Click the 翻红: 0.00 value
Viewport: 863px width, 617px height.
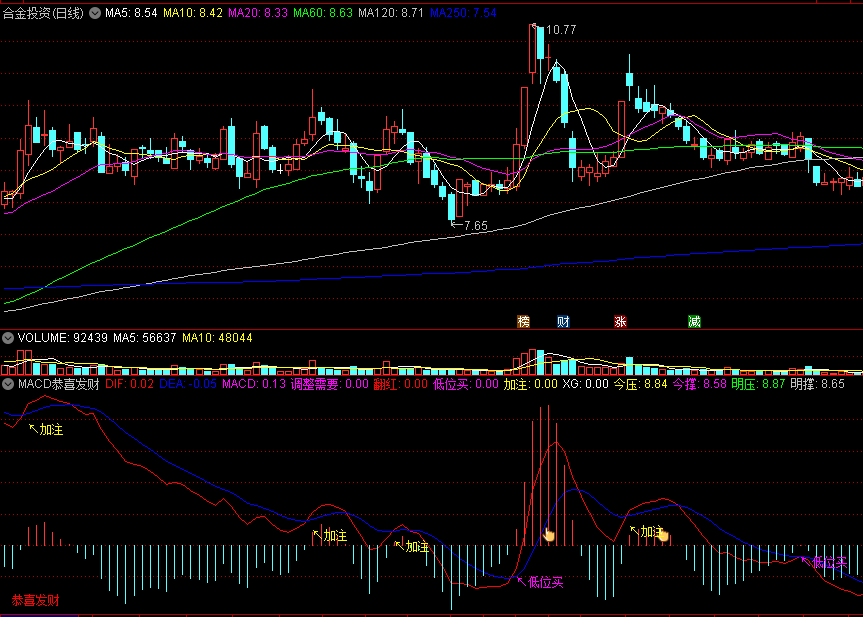coord(400,384)
